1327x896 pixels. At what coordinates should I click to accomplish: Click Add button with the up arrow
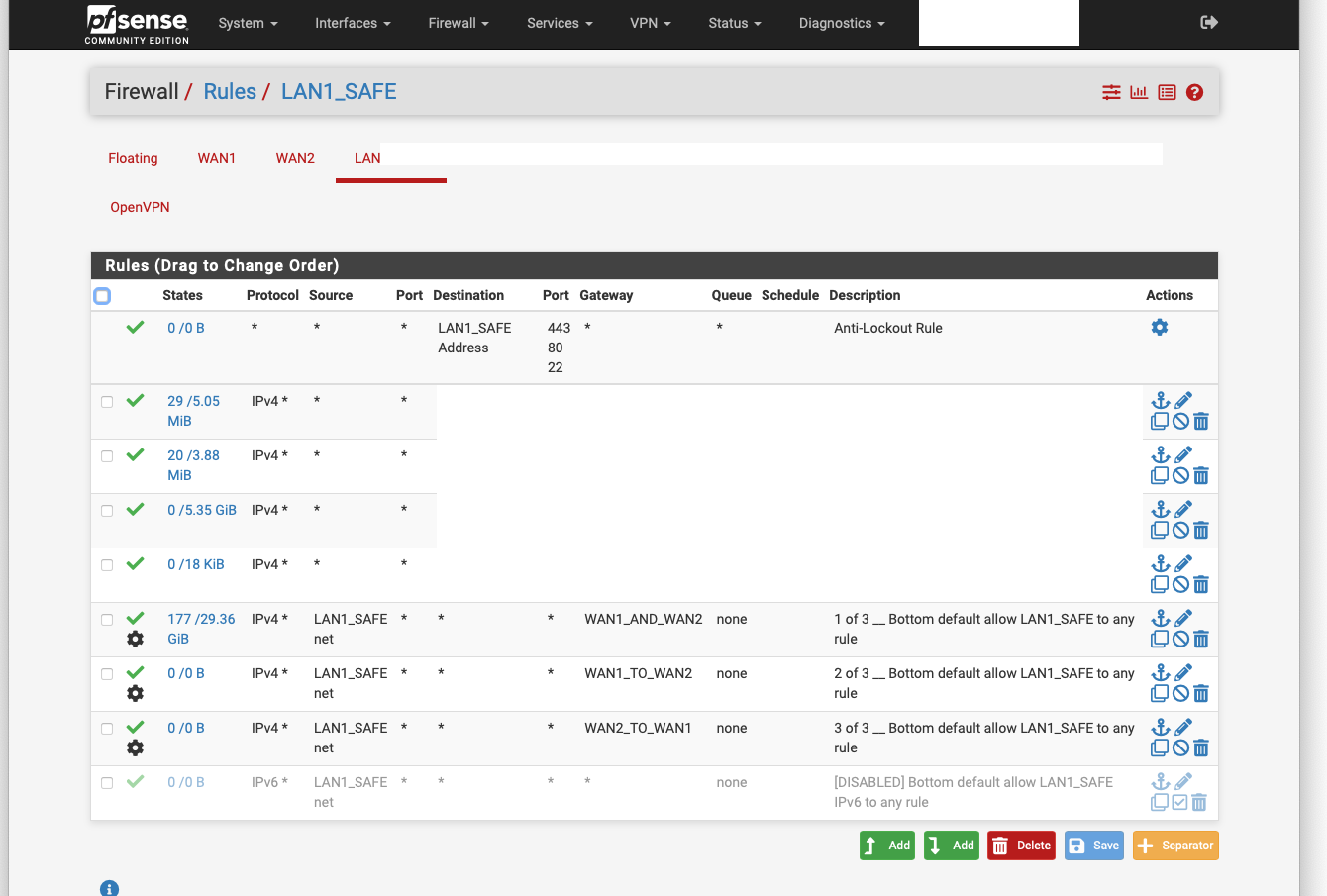click(887, 846)
